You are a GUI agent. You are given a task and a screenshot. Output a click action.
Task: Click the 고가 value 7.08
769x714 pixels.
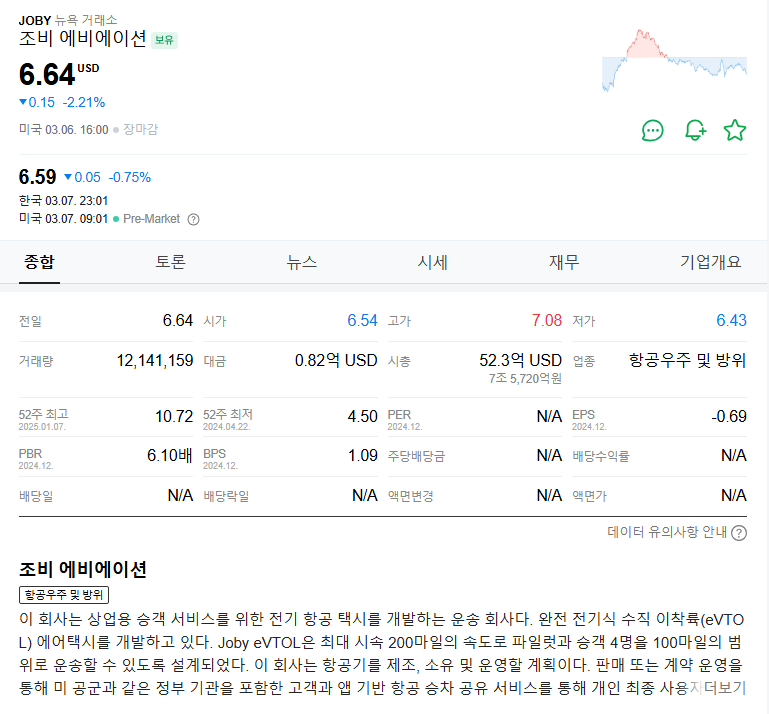point(547,320)
